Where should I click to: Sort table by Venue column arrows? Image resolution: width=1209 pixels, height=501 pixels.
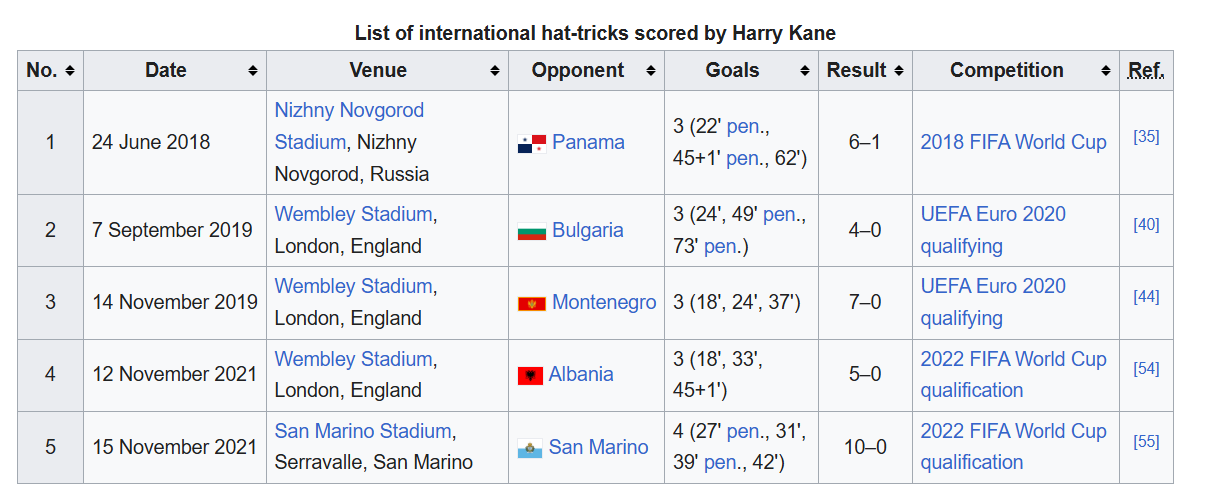(495, 71)
